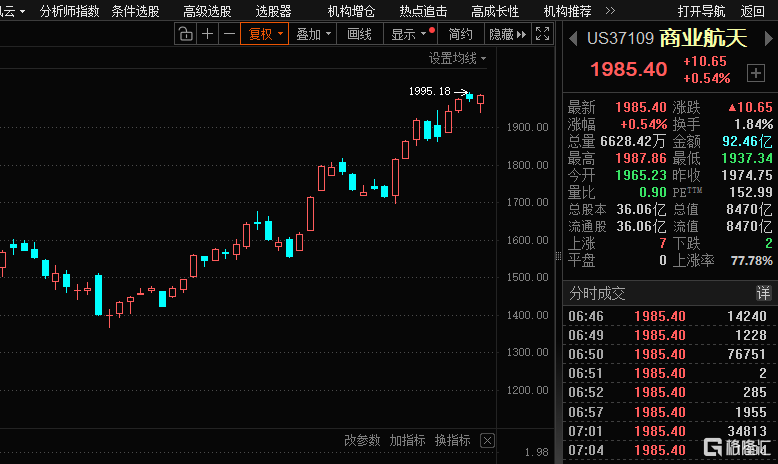Click 金额 value 92.46亿
Image resolution: width=778 pixels, height=464 pixels.
(747, 141)
